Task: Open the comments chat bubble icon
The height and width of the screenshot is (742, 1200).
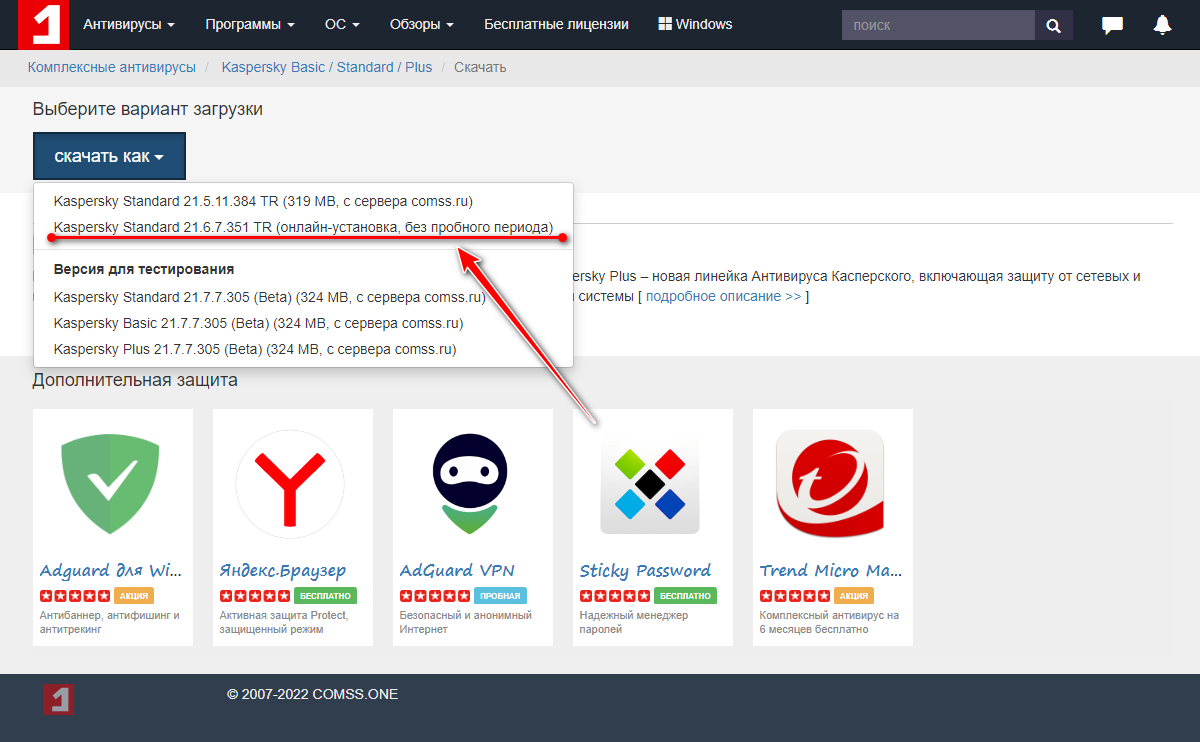Action: [x=1112, y=25]
